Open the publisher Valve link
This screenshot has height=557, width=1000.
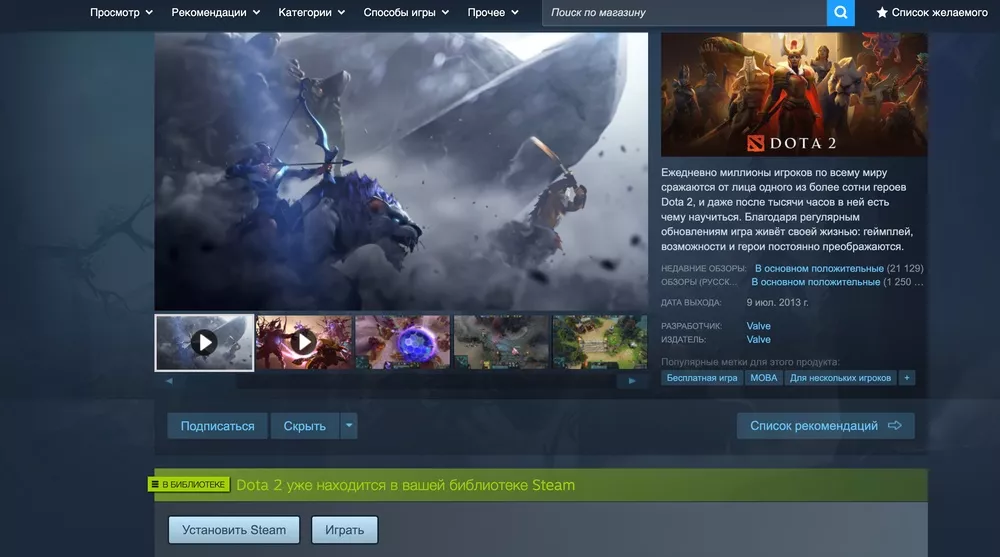[758, 339]
